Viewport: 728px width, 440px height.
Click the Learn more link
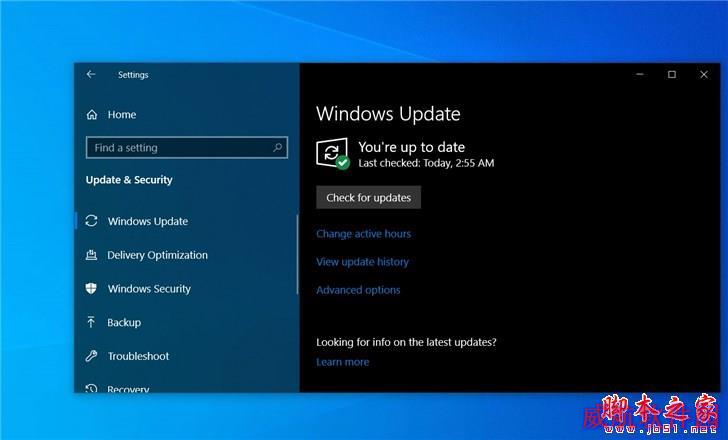pos(343,362)
